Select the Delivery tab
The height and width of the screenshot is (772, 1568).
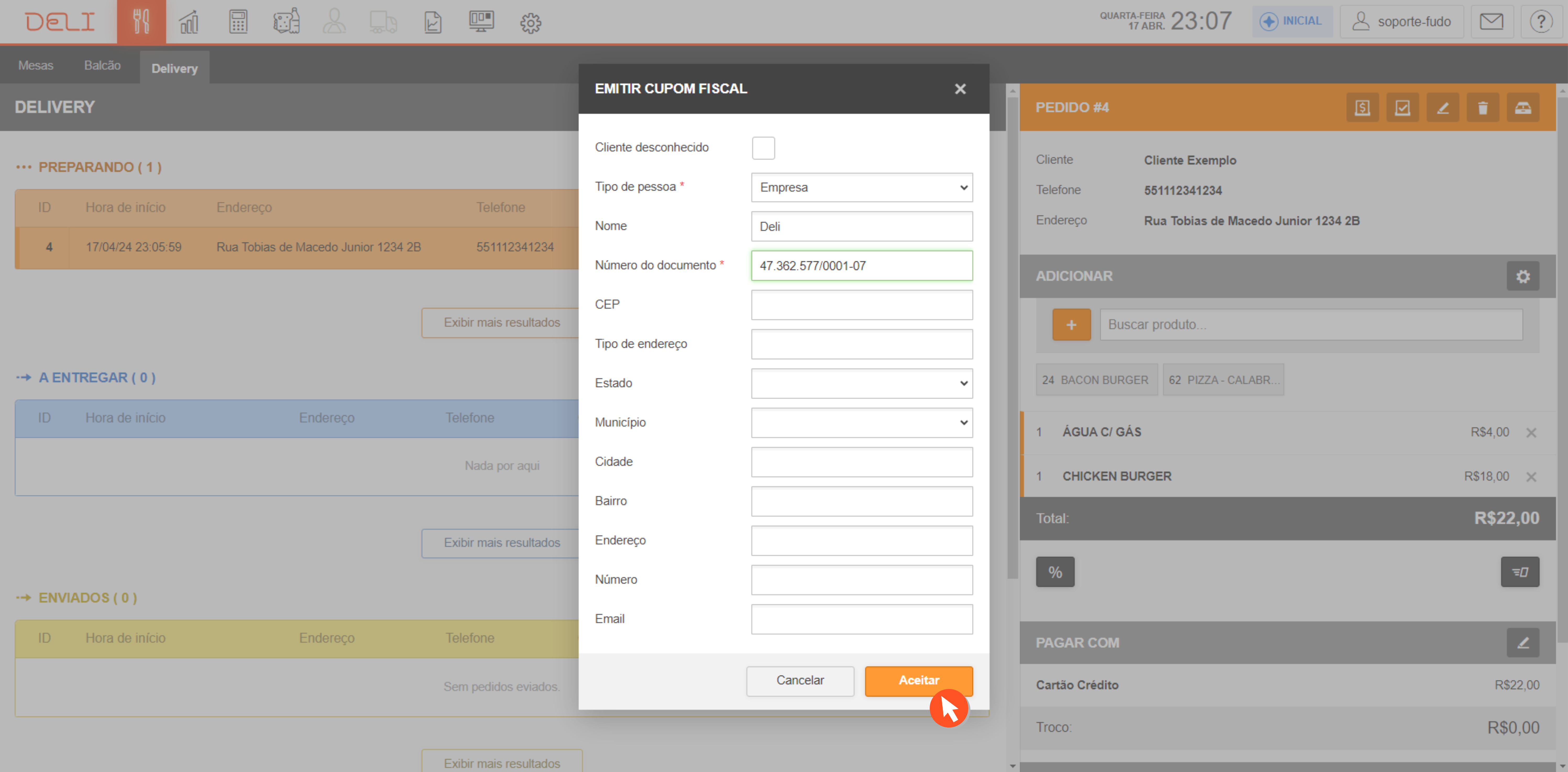(x=175, y=68)
